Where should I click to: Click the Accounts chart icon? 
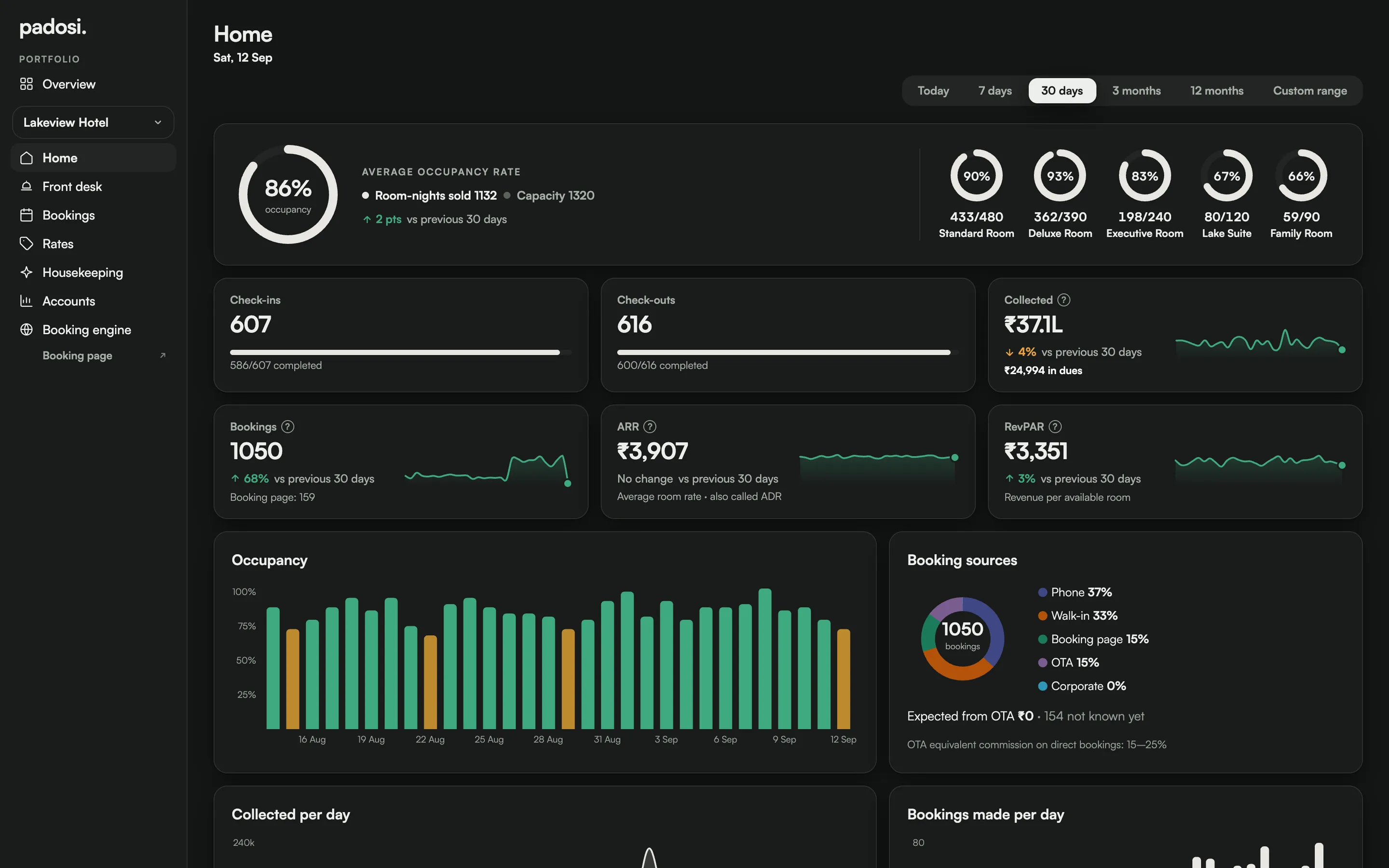[x=27, y=301]
